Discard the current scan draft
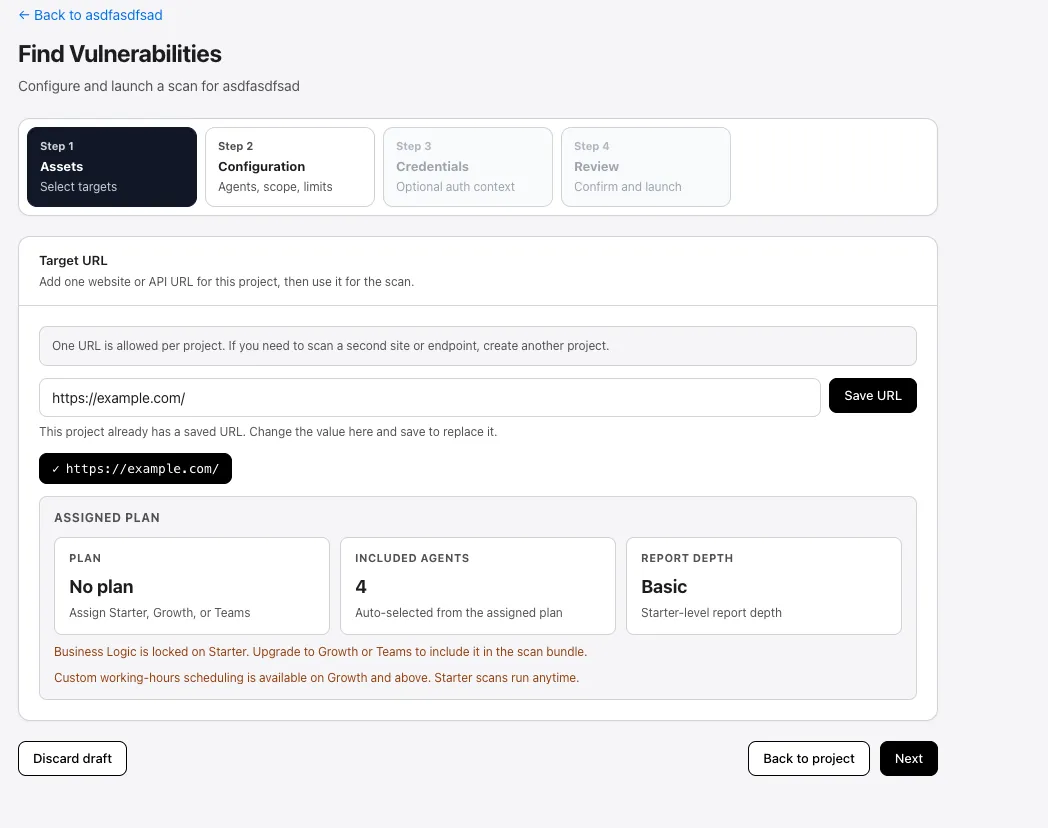The height and width of the screenshot is (828, 1048). tap(72, 758)
